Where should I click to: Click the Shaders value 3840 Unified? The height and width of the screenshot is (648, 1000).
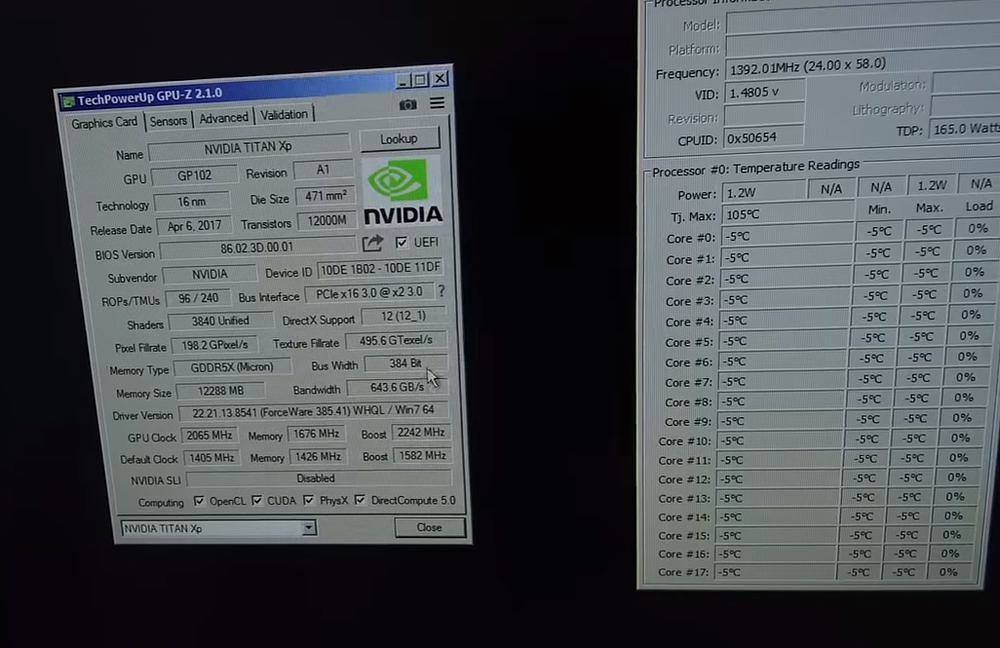[220, 321]
